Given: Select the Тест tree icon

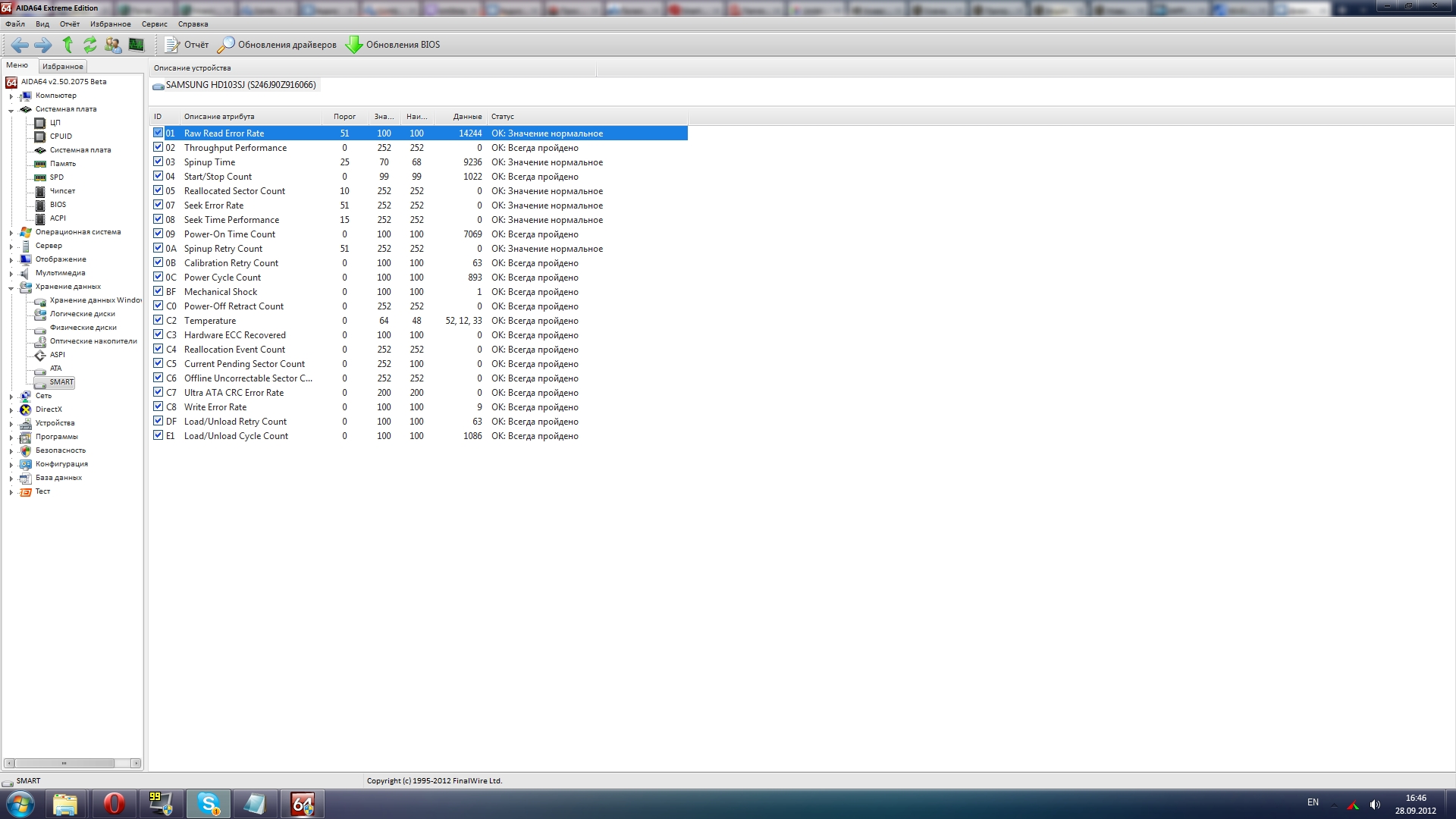Looking at the screenshot, I should pyautogui.click(x=26, y=491).
